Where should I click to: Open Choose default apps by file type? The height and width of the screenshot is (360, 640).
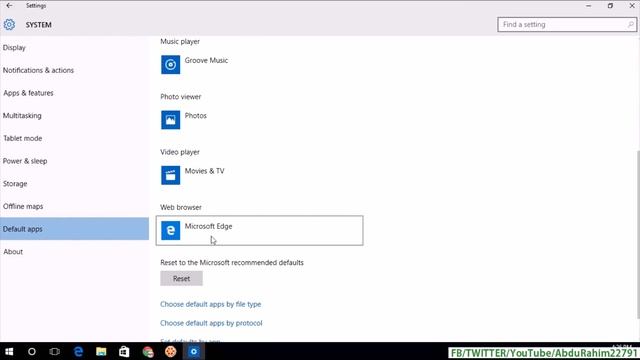click(x=211, y=304)
